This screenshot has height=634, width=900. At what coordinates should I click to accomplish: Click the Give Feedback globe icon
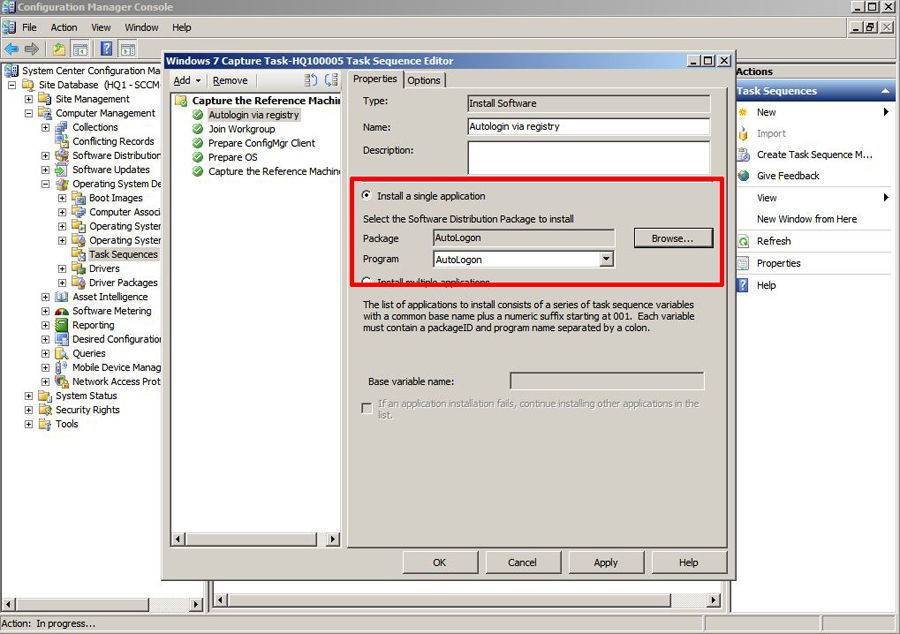click(x=743, y=176)
